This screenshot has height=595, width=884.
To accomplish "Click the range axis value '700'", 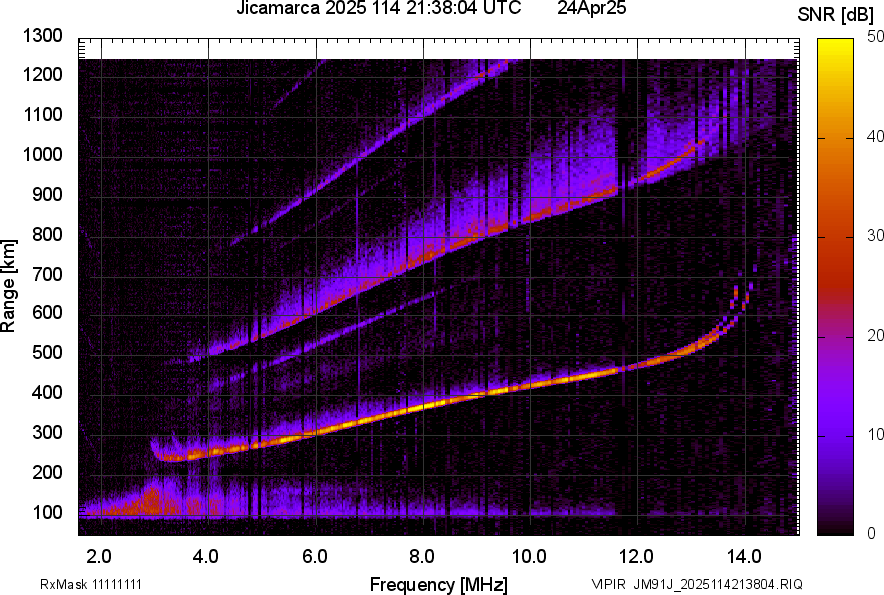I will [47, 274].
